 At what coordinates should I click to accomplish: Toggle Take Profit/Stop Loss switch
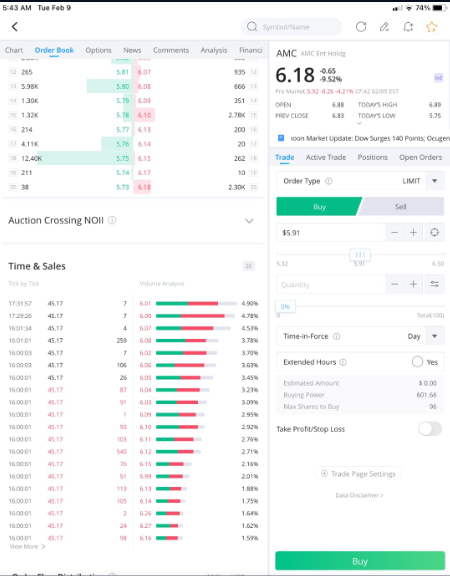(430, 429)
